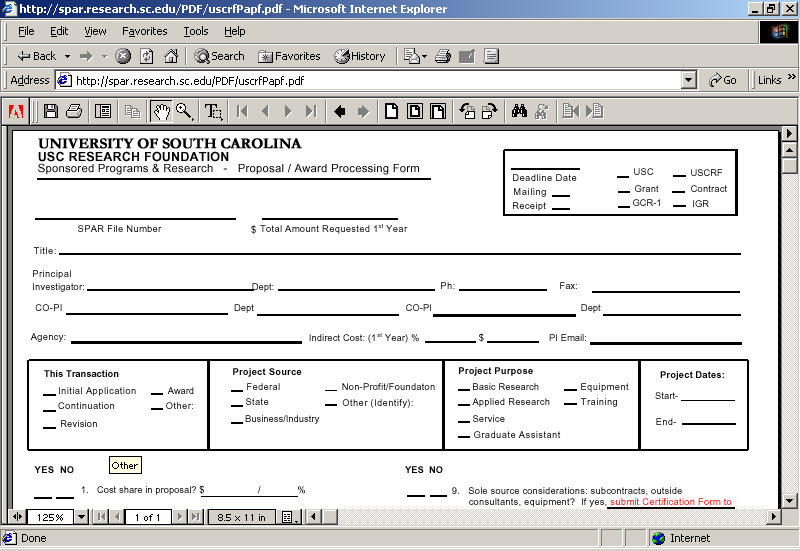Viewport: 800px width, 551px height.
Task: Open the Favorites menu
Action: (x=145, y=31)
